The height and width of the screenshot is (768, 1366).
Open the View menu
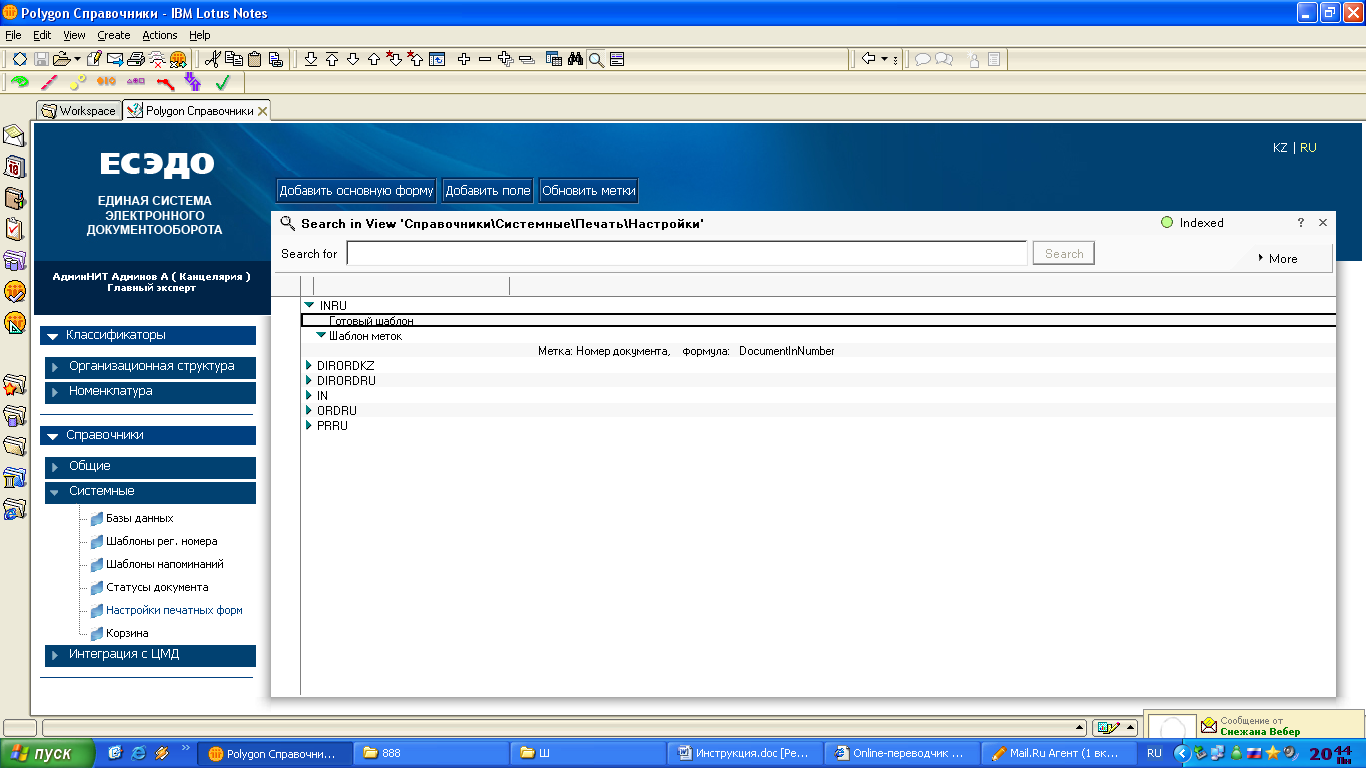click(x=75, y=35)
